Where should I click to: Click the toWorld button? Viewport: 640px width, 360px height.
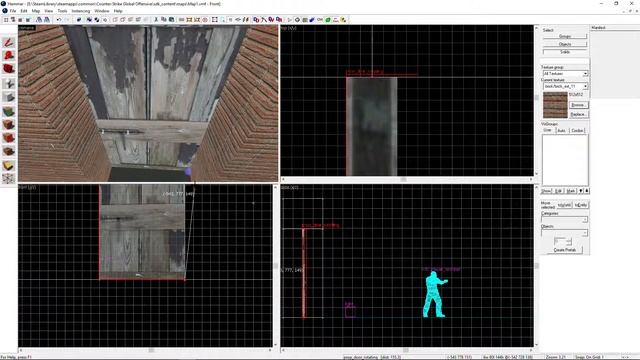(564, 205)
